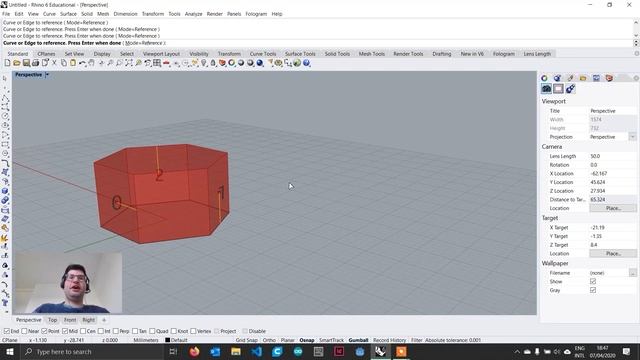Viewport: 640px width, 360px height.
Task: Toggle Record History in the status bar
Action: click(x=389, y=340)
